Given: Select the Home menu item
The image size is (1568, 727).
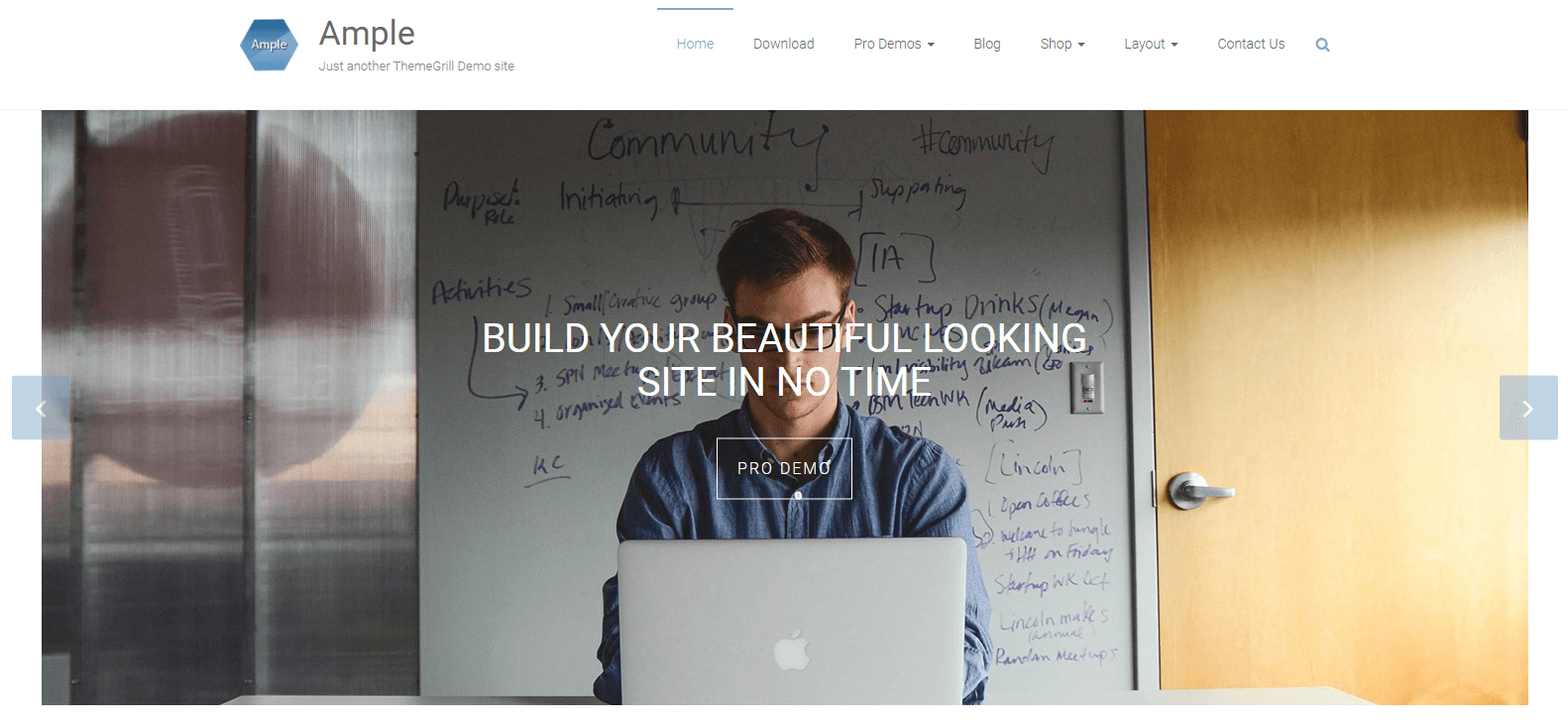Looking at the screenshot, I should 695,44.
